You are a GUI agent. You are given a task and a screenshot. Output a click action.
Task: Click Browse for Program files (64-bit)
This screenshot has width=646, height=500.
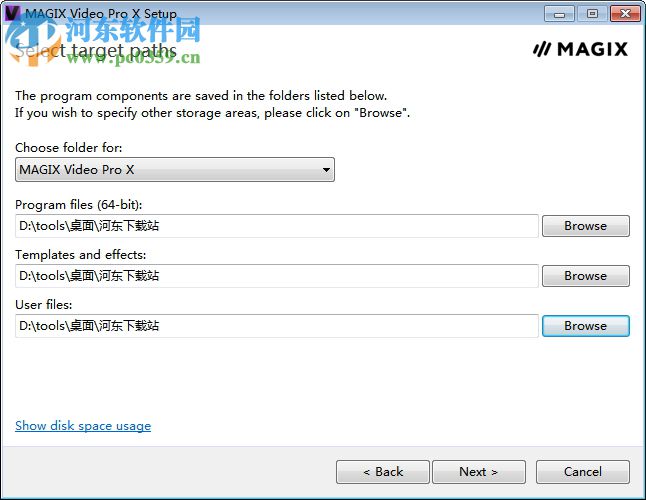click(585, 226)
